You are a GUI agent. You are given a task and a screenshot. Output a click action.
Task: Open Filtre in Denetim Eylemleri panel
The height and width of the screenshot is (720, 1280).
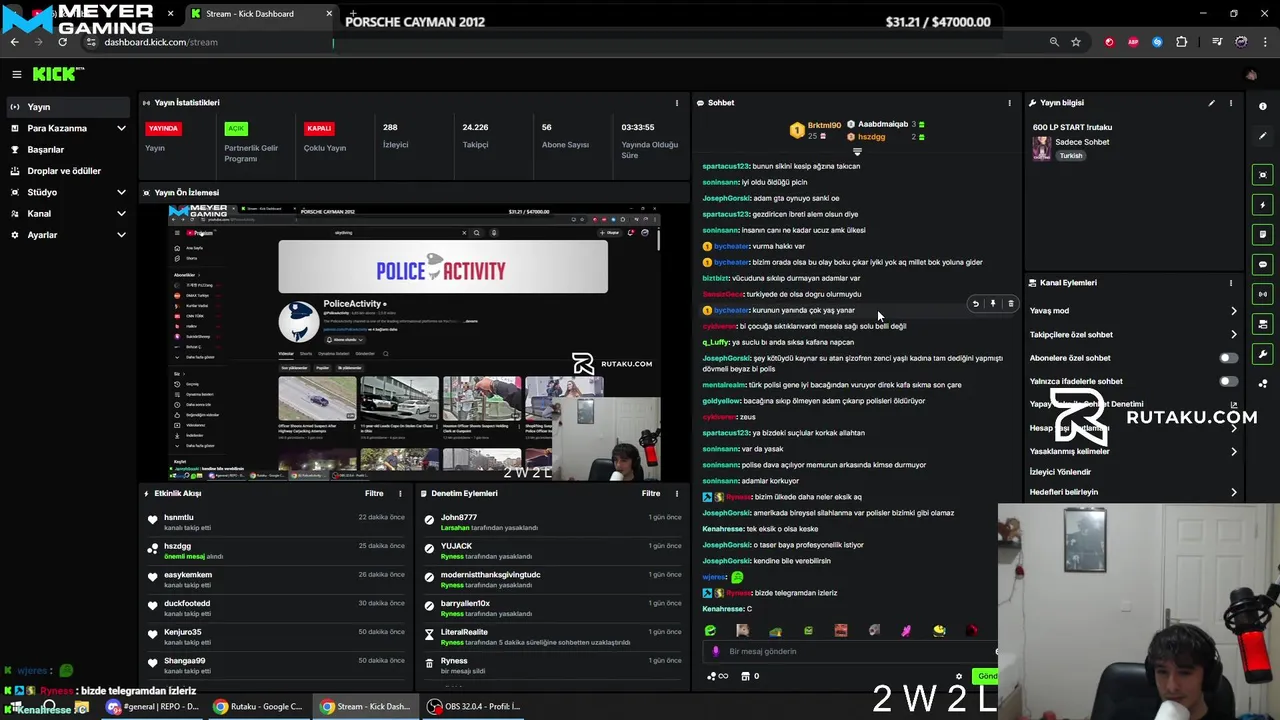tap(651, 493)
